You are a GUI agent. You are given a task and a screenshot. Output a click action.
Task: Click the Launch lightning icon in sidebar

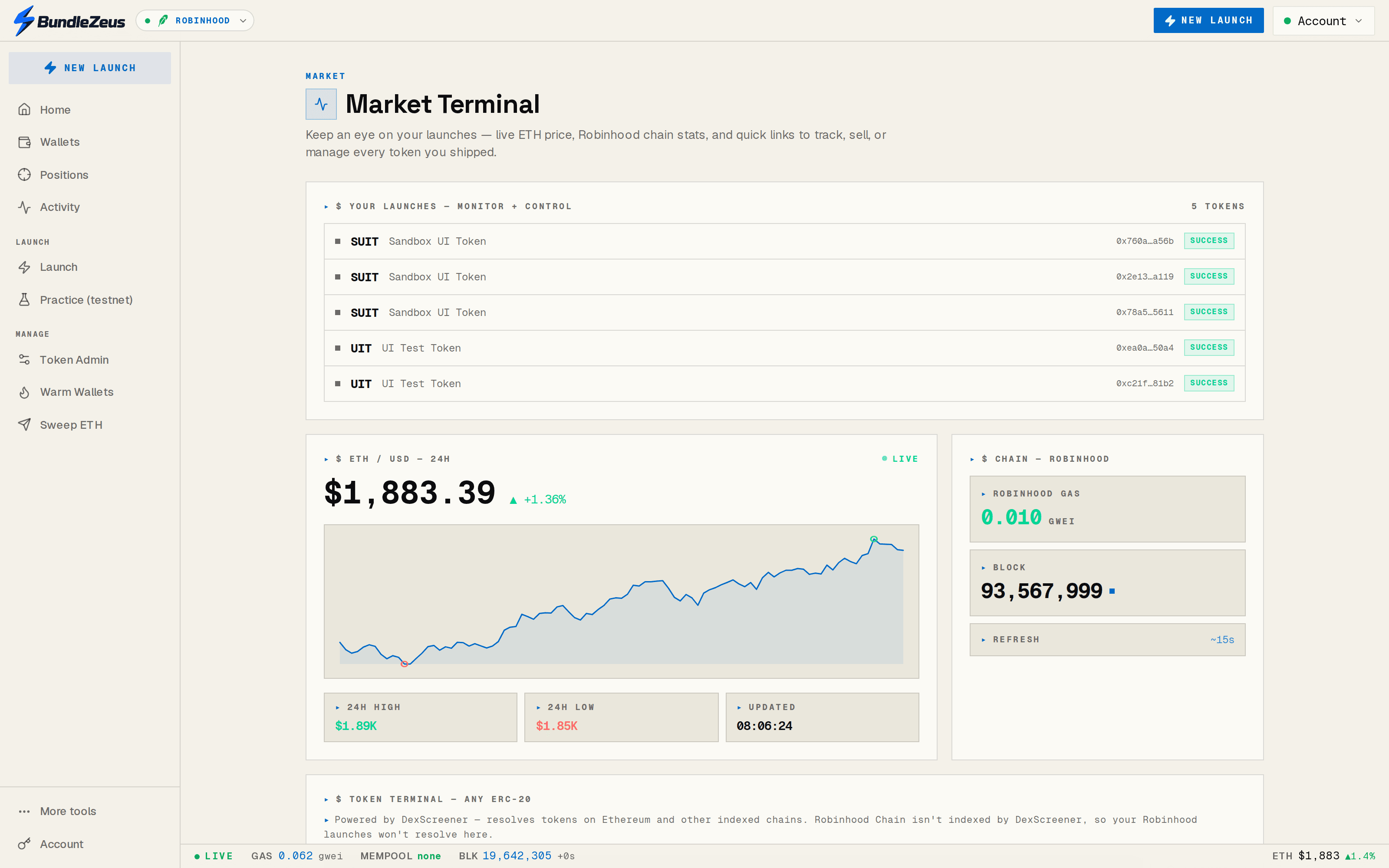(x=24, y=267)
